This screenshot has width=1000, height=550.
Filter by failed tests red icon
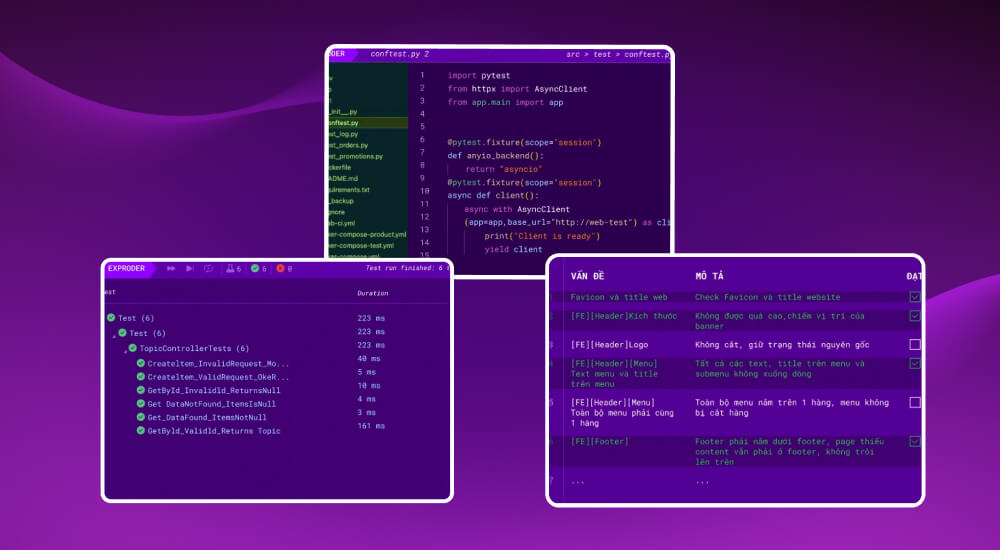pos(280,269)
